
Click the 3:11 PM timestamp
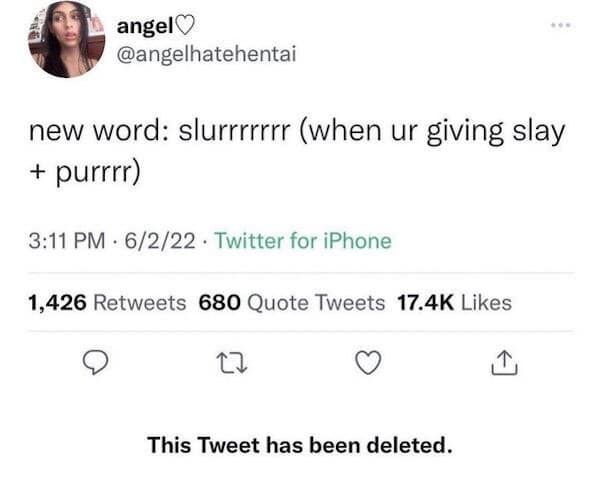[67, 241]
